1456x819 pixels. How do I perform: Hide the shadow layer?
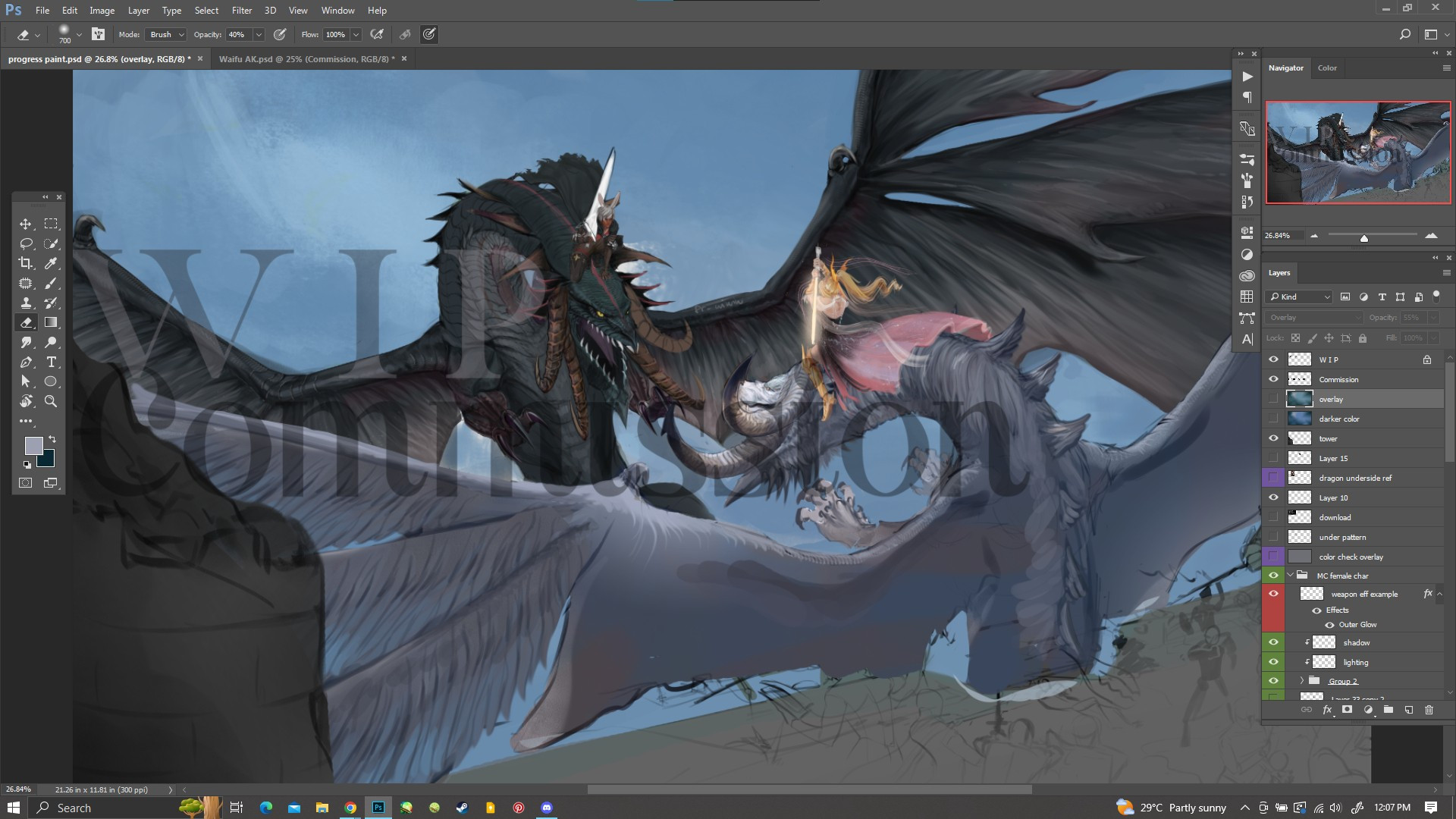1273,643
